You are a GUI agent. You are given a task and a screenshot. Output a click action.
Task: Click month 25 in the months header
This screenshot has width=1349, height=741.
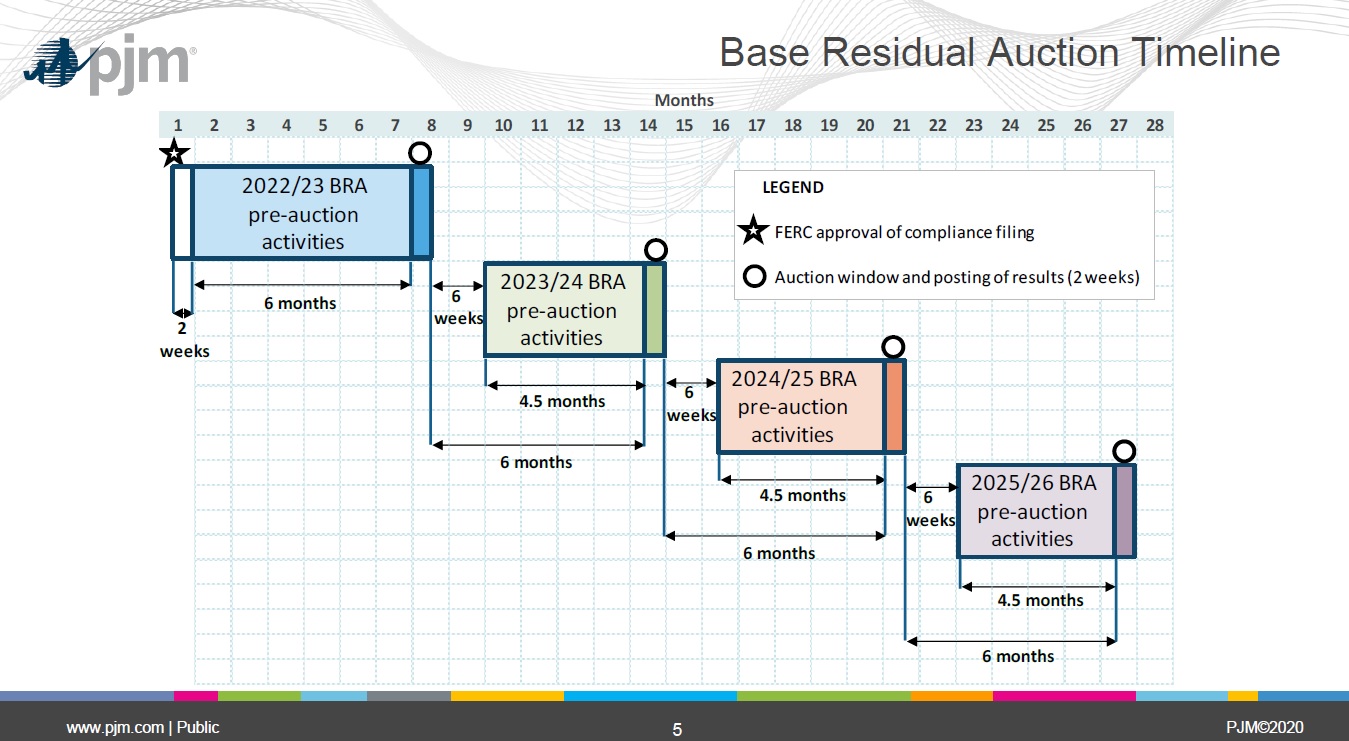[x=1046, y=125]
